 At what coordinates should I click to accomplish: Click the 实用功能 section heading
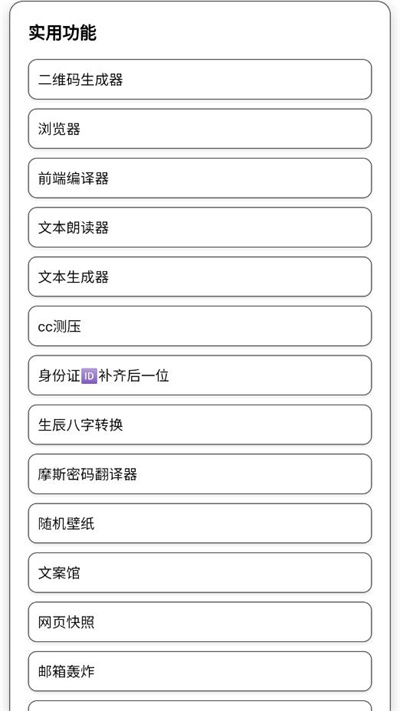(63, 33)
